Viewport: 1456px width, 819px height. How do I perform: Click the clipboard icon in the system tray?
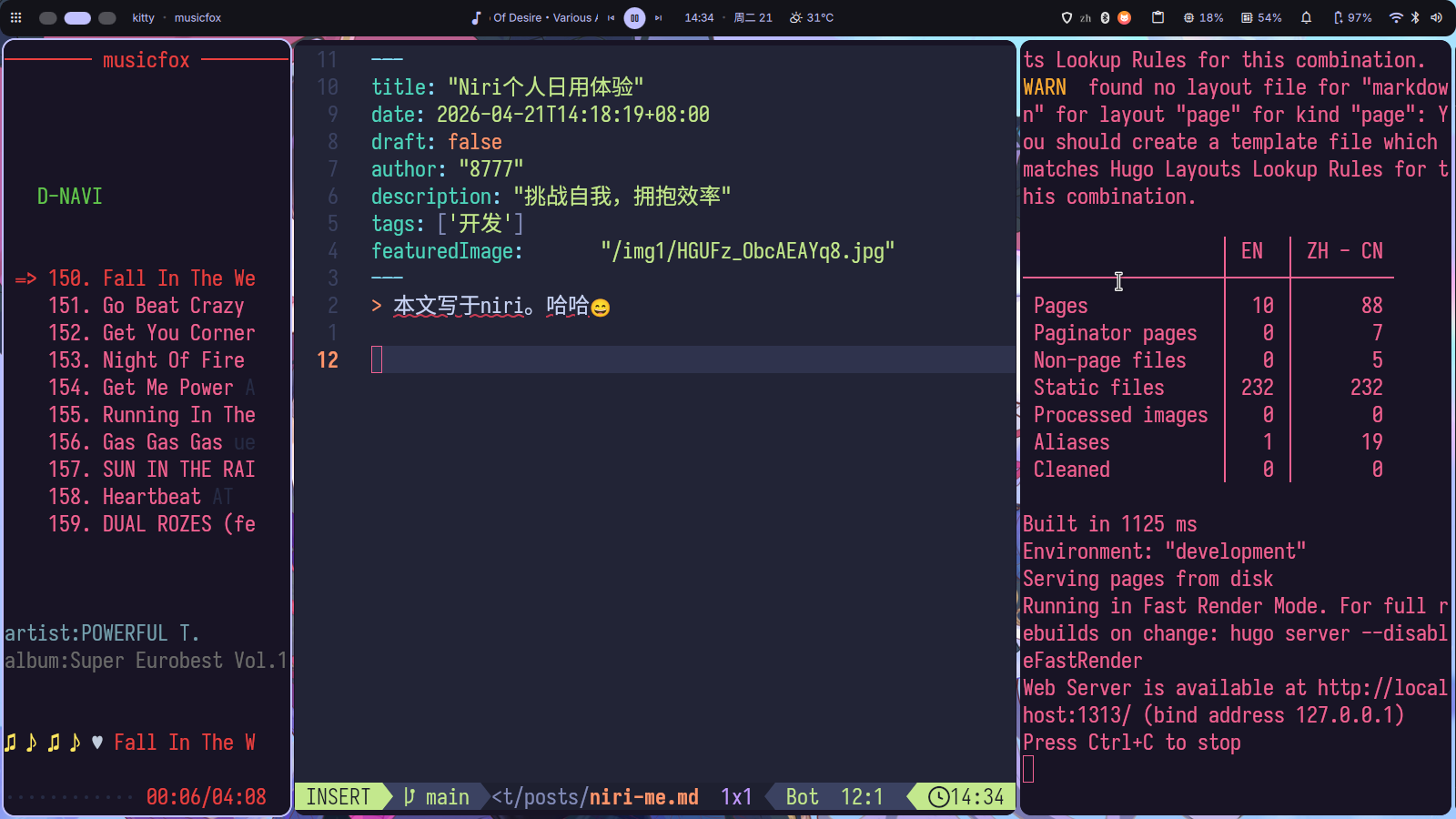[x=1156, y=17]
